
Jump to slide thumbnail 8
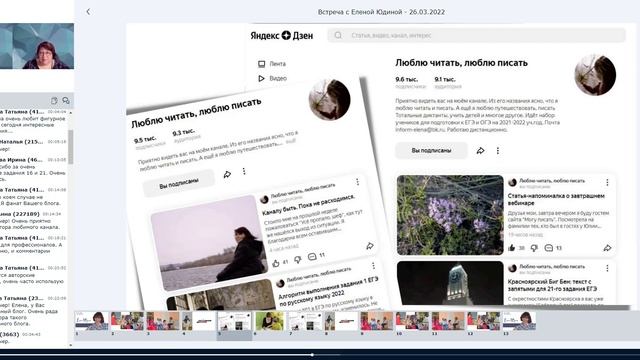[x=341, y=321]
